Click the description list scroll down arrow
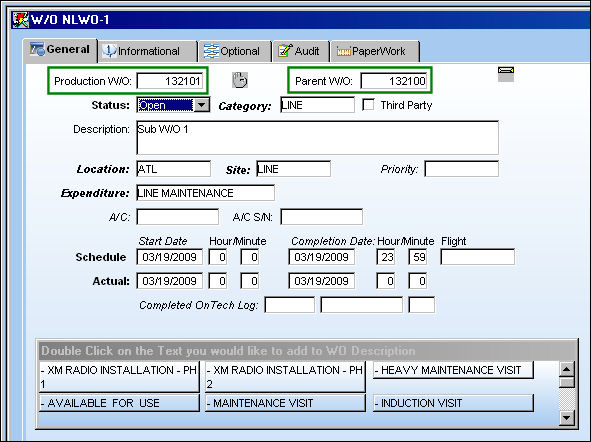This screenshot has width=591, height=442. (x=567, y=418)
